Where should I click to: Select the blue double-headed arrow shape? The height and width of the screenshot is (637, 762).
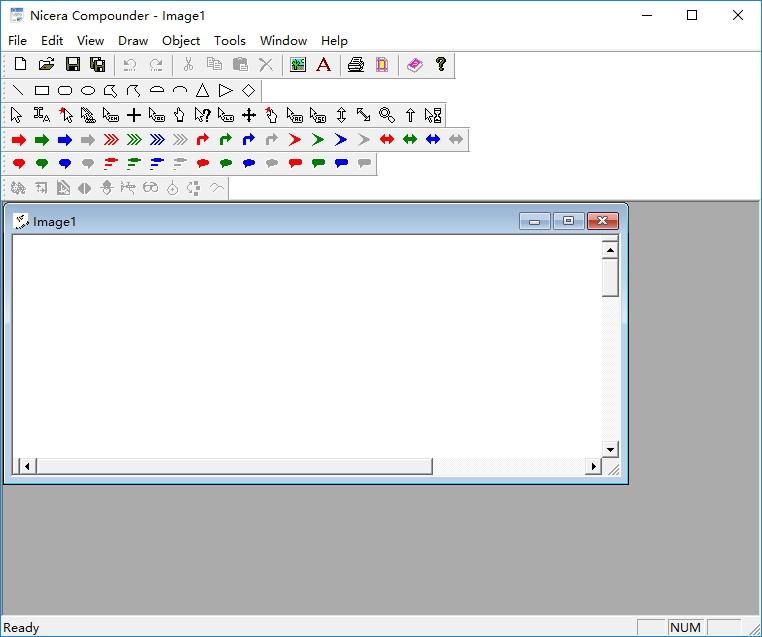(x=433, y=140)
